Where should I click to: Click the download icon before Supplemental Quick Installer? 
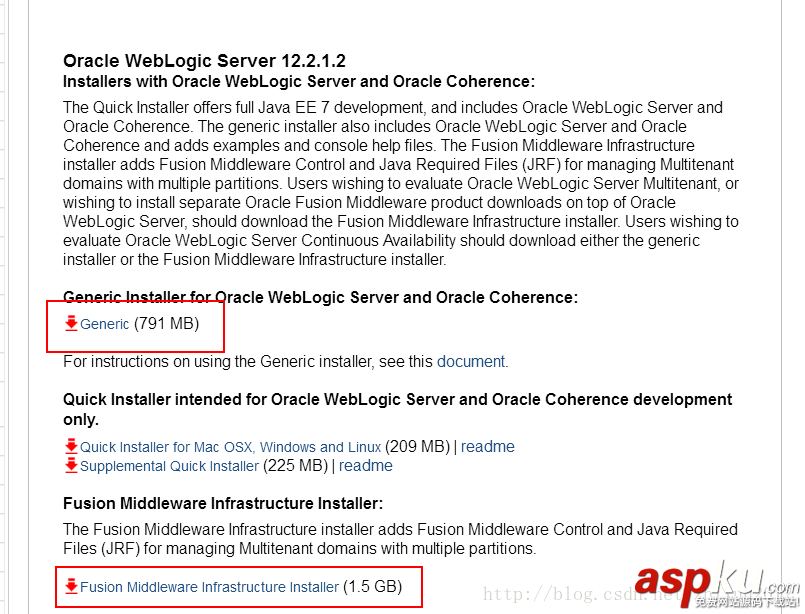click(x=71, y=465)
